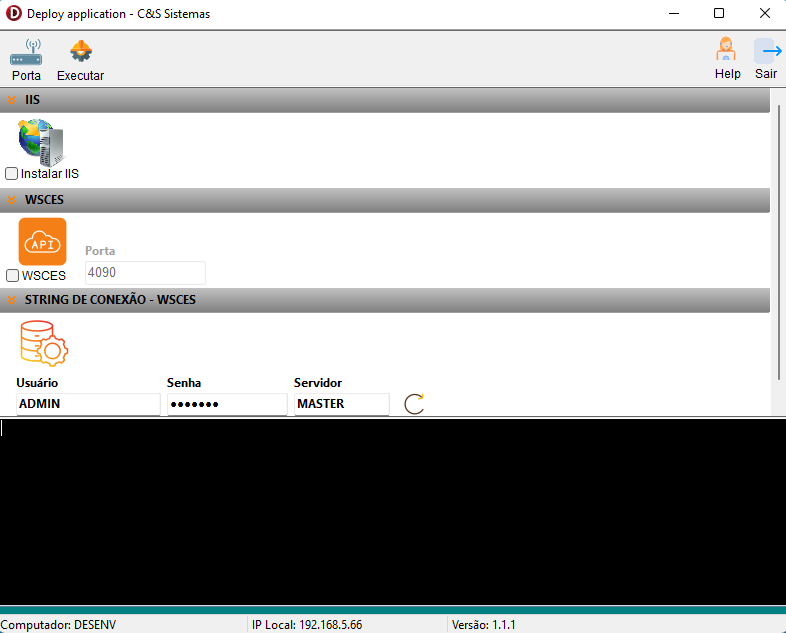Click the Versão: 1.1.1 status text

tap(483, 625)
